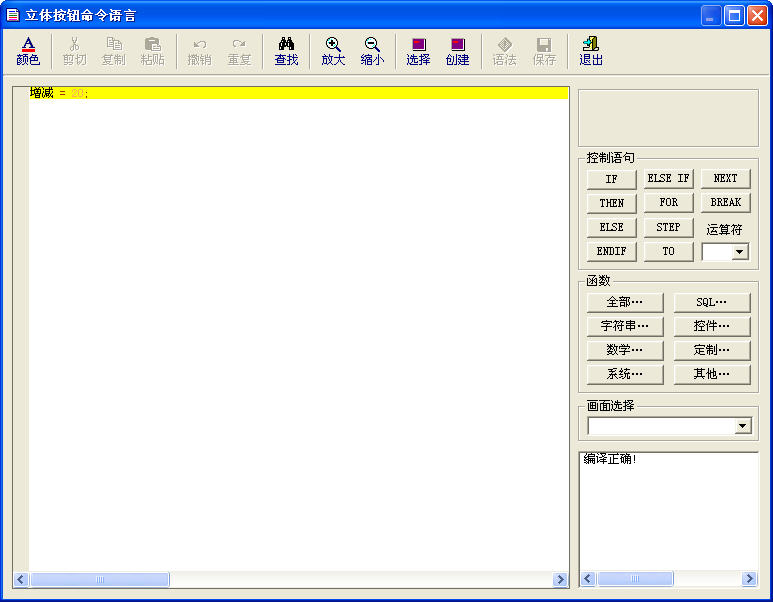773x602 pixels.
Task: Click the editor horizontal scrollbar thumb
Action: (100, 579)
